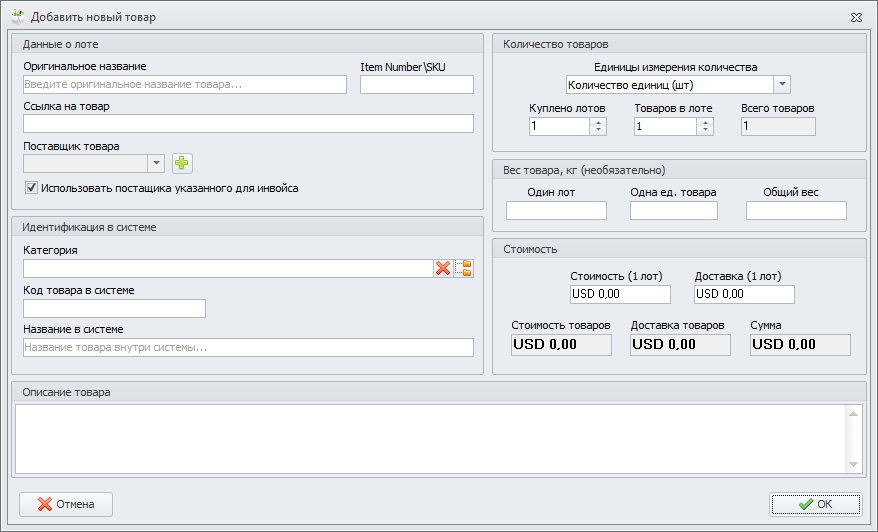Open the category tree picker icon
Image resolution: width=878 pixels, height=532 pixels.
tap(463, 268)
